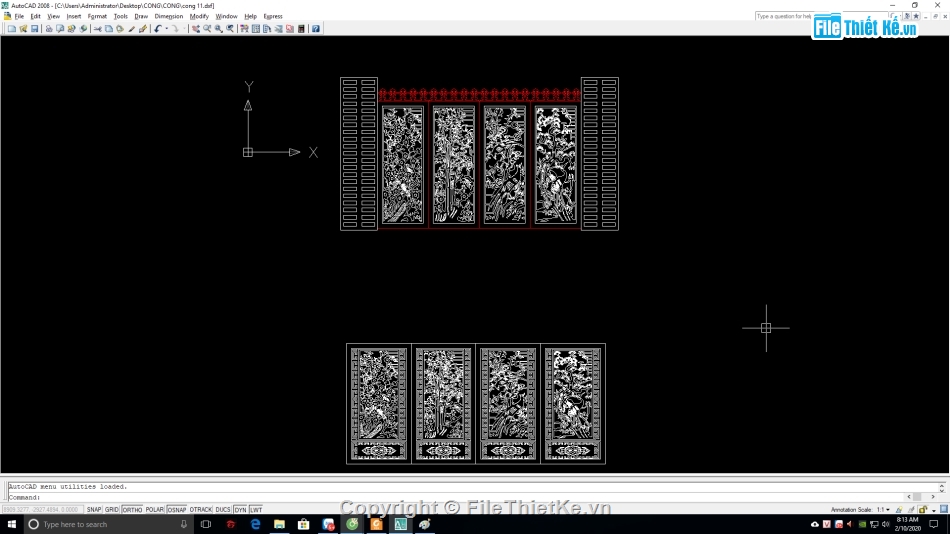The image size is (950, 534).
Task: Undo last action with arrow icon
Action: pos(158,28)
